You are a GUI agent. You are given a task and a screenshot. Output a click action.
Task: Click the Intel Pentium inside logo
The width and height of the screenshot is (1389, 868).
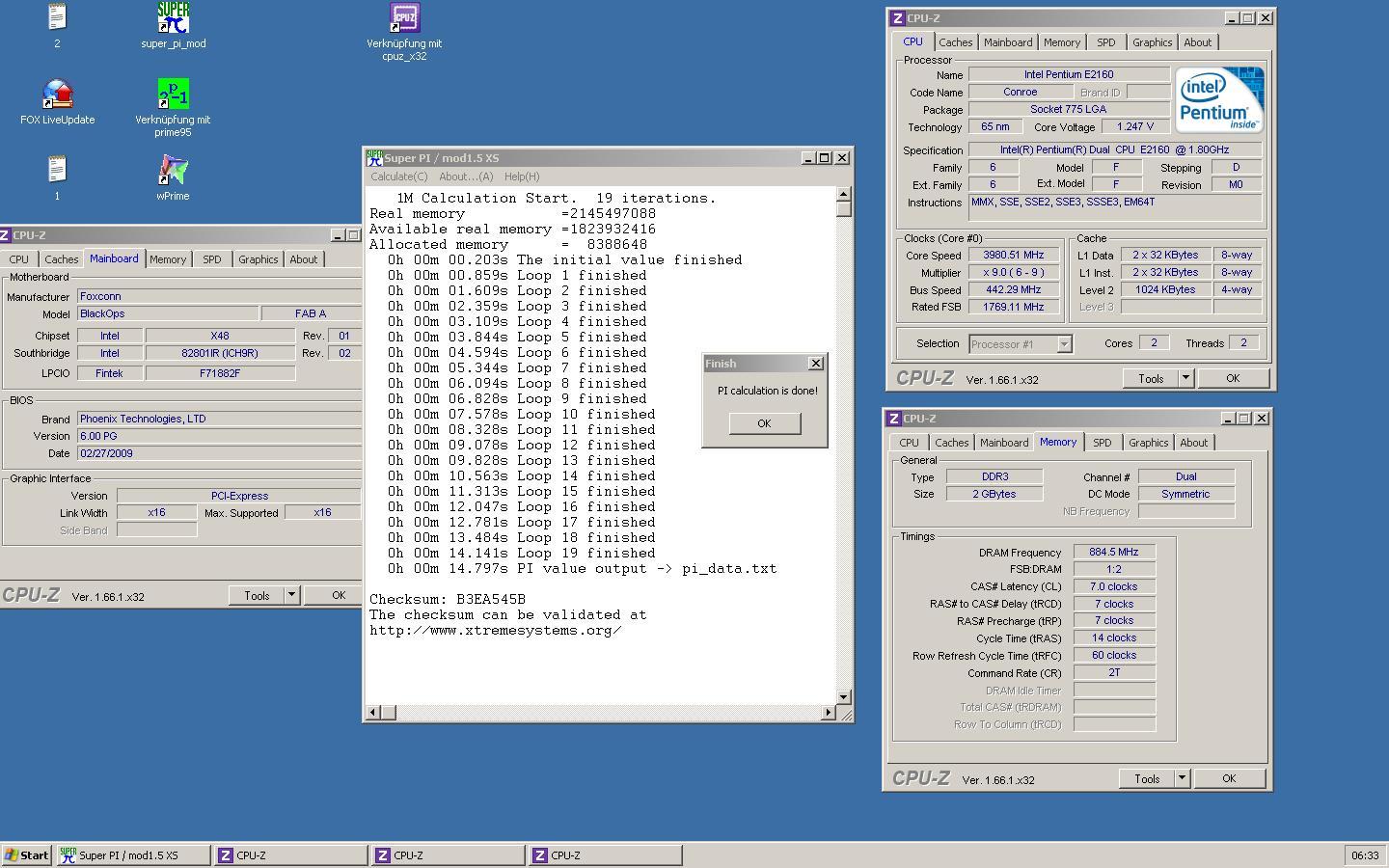[1218, 100]
